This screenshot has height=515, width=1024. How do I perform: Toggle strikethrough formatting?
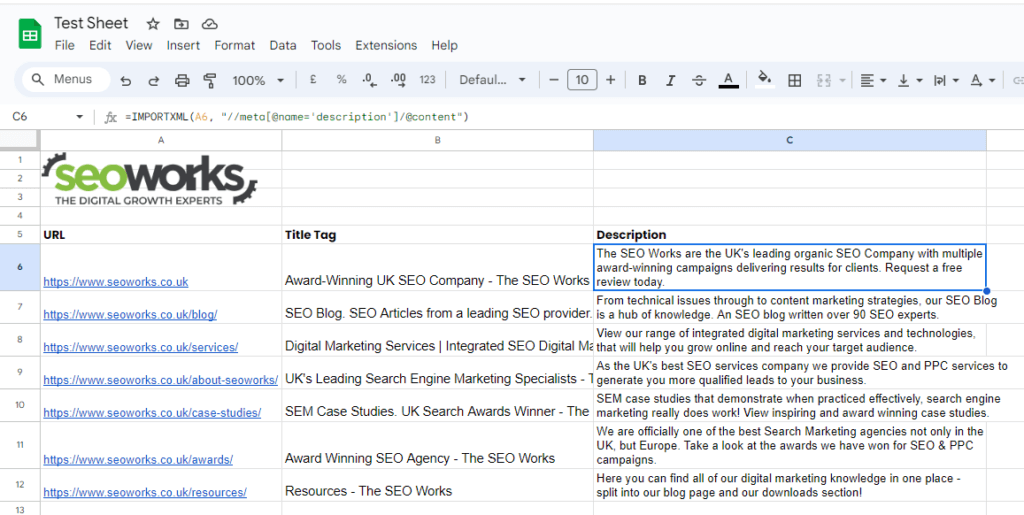(x=699, y=80)
